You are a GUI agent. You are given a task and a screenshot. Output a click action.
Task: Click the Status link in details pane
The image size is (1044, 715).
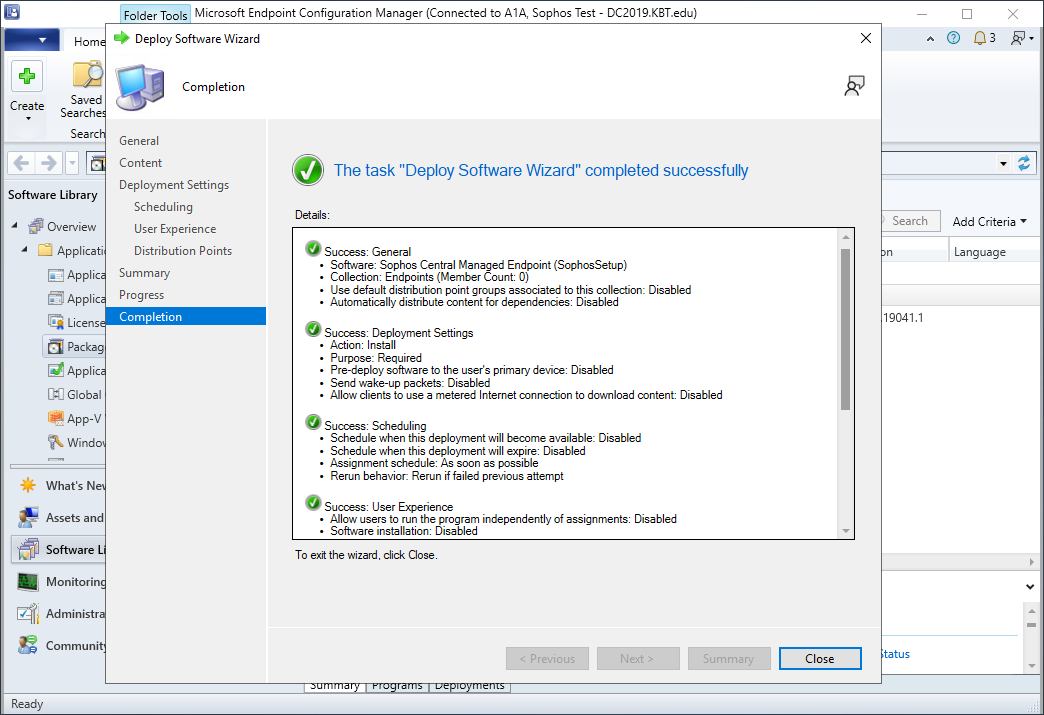[x=895, y=654]
